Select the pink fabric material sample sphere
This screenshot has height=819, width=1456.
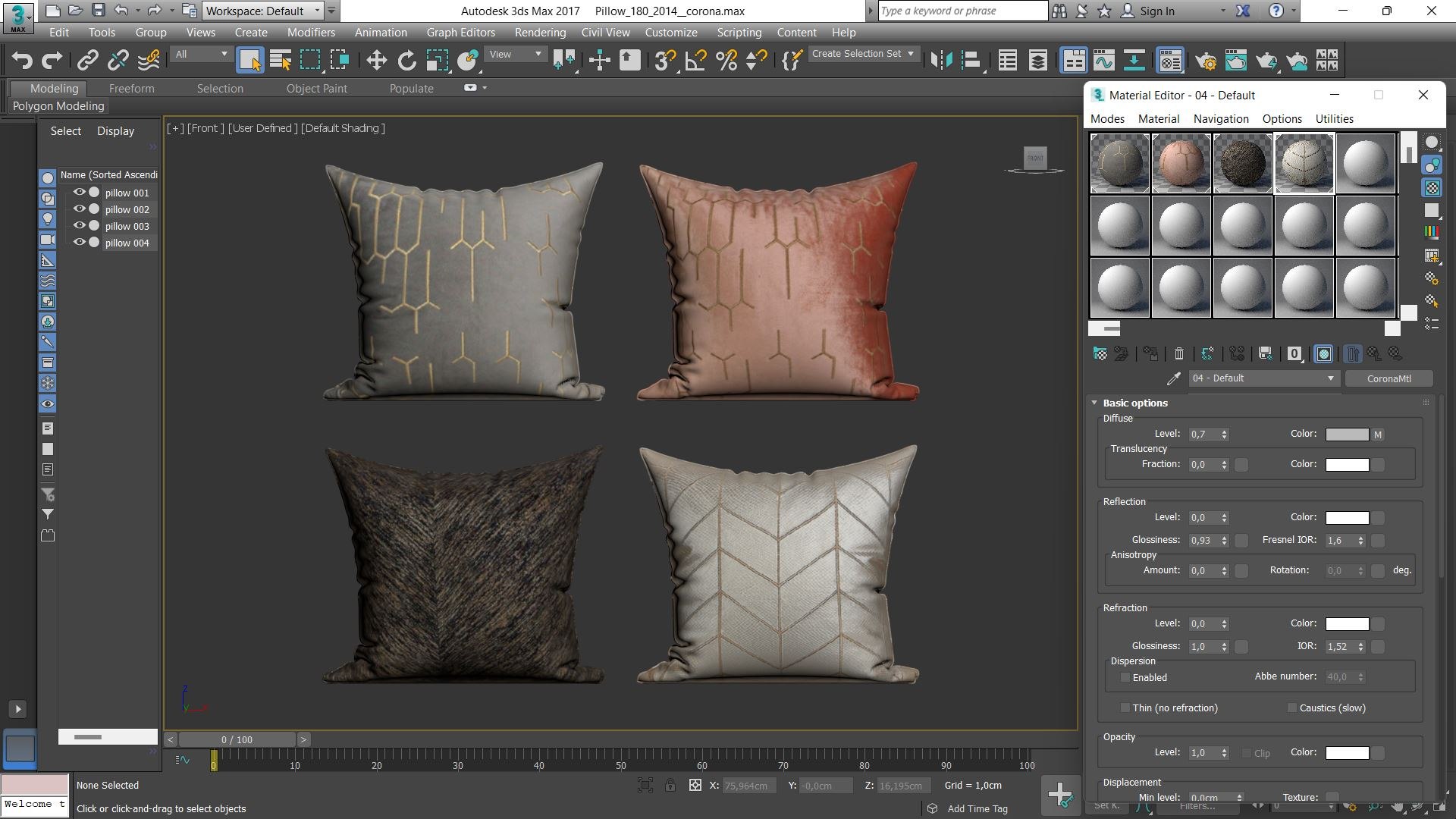[x=1181, y=163]
